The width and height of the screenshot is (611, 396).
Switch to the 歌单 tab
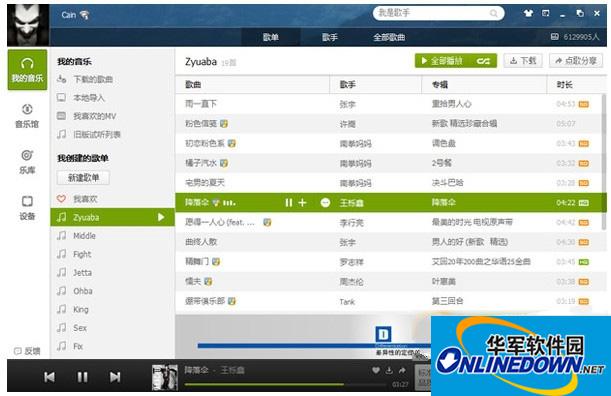click(x=270, y=37)
